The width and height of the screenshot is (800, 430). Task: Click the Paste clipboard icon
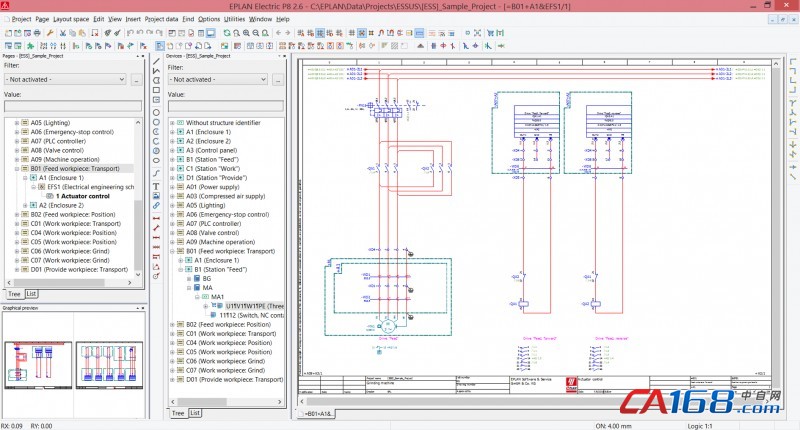82,33
